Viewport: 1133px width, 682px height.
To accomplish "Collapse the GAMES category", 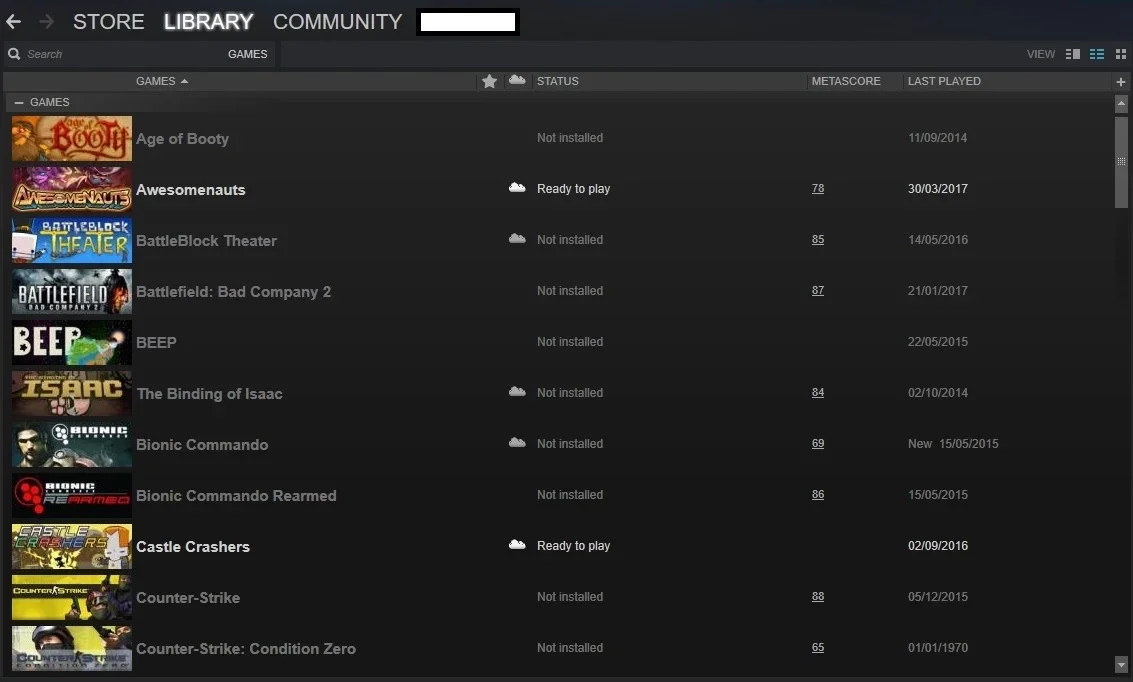I will coord(19,103).
